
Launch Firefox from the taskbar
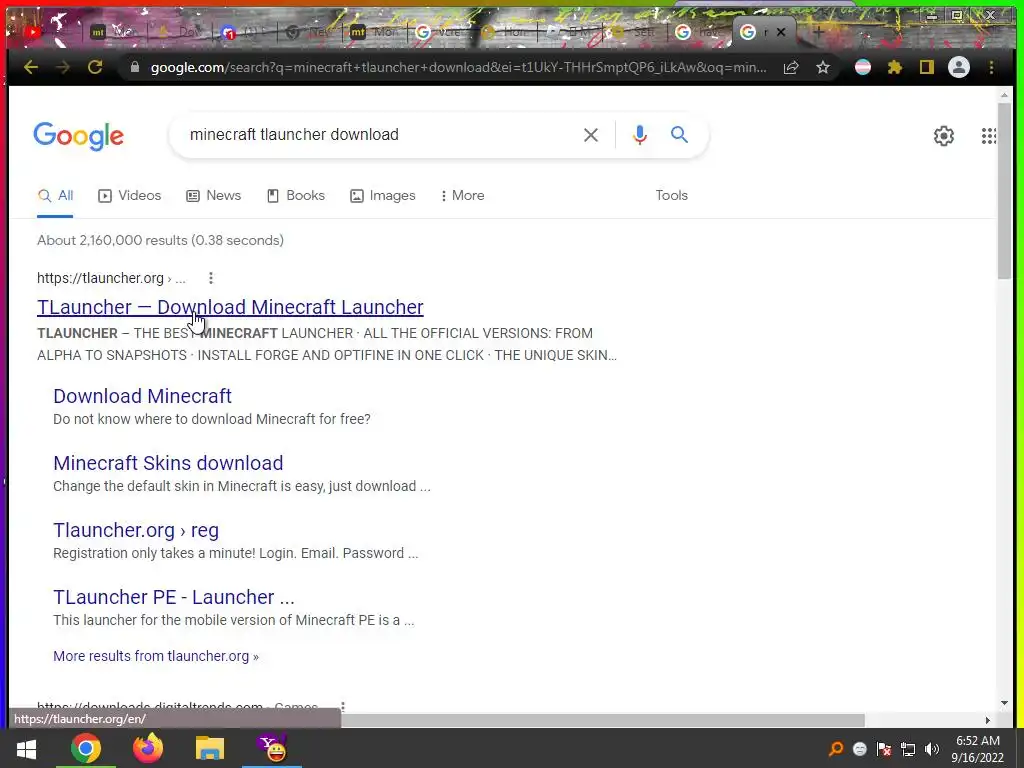pos(148,748)
